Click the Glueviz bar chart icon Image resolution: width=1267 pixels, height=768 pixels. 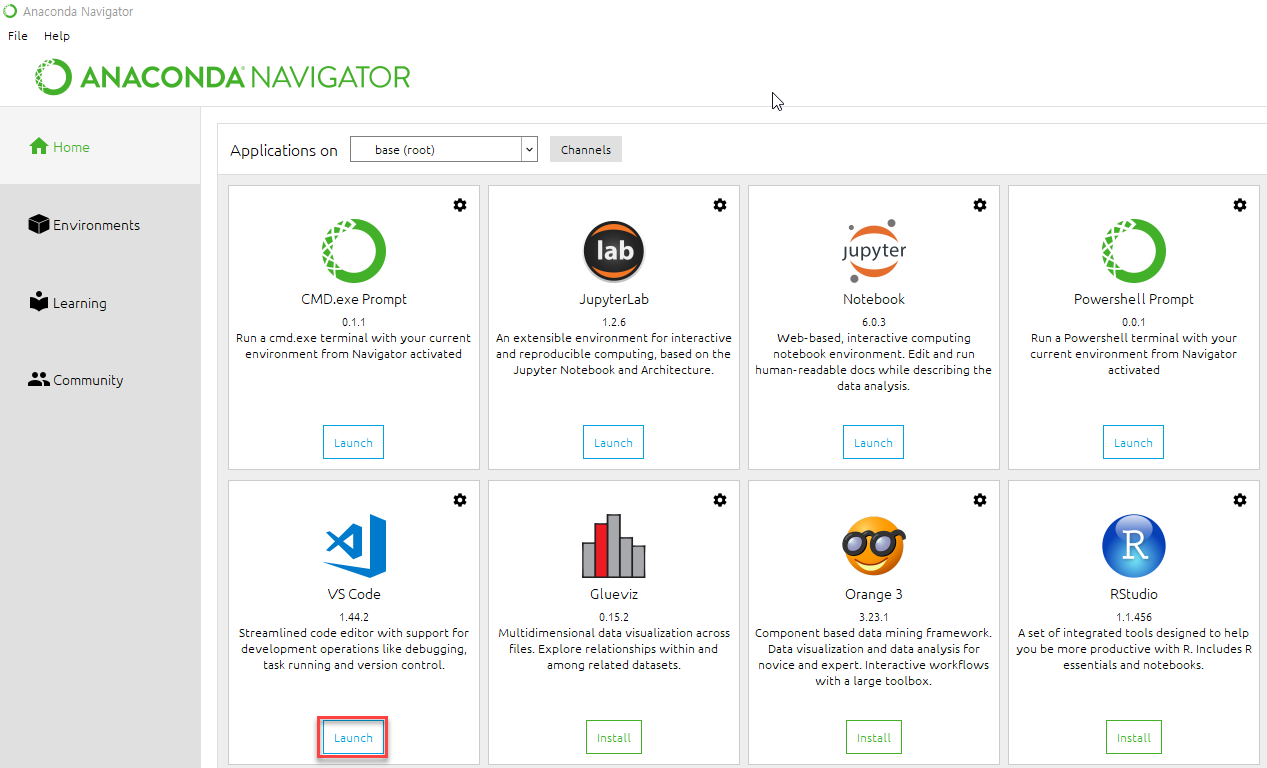pyautogui.click(x=614, y=546)
